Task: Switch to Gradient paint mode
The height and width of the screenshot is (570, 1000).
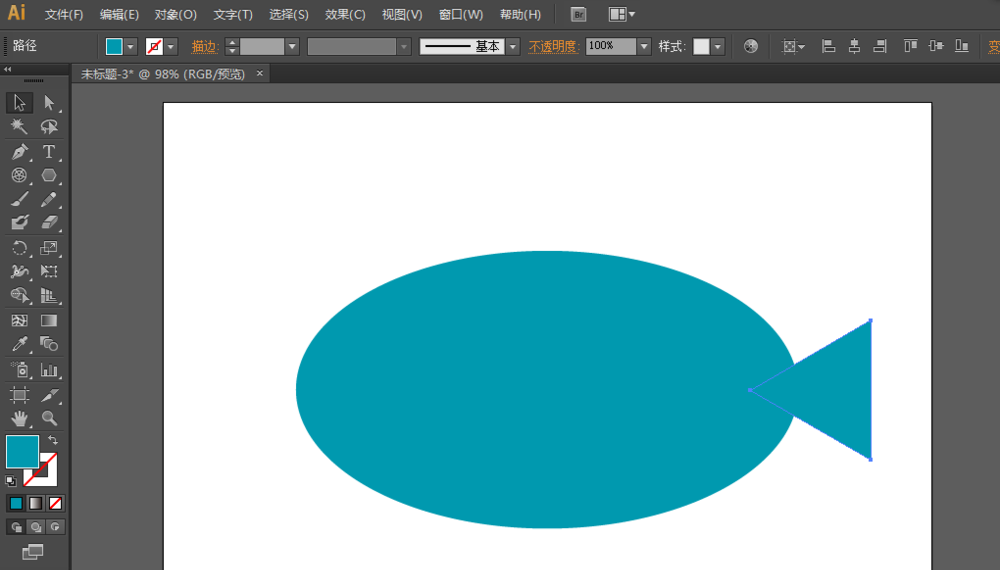Action: click(x=36, y=503)
